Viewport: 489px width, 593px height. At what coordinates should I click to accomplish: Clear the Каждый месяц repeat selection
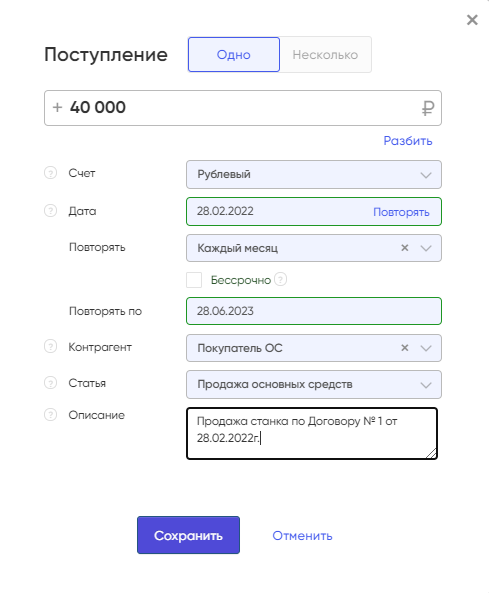pos(405,248)
